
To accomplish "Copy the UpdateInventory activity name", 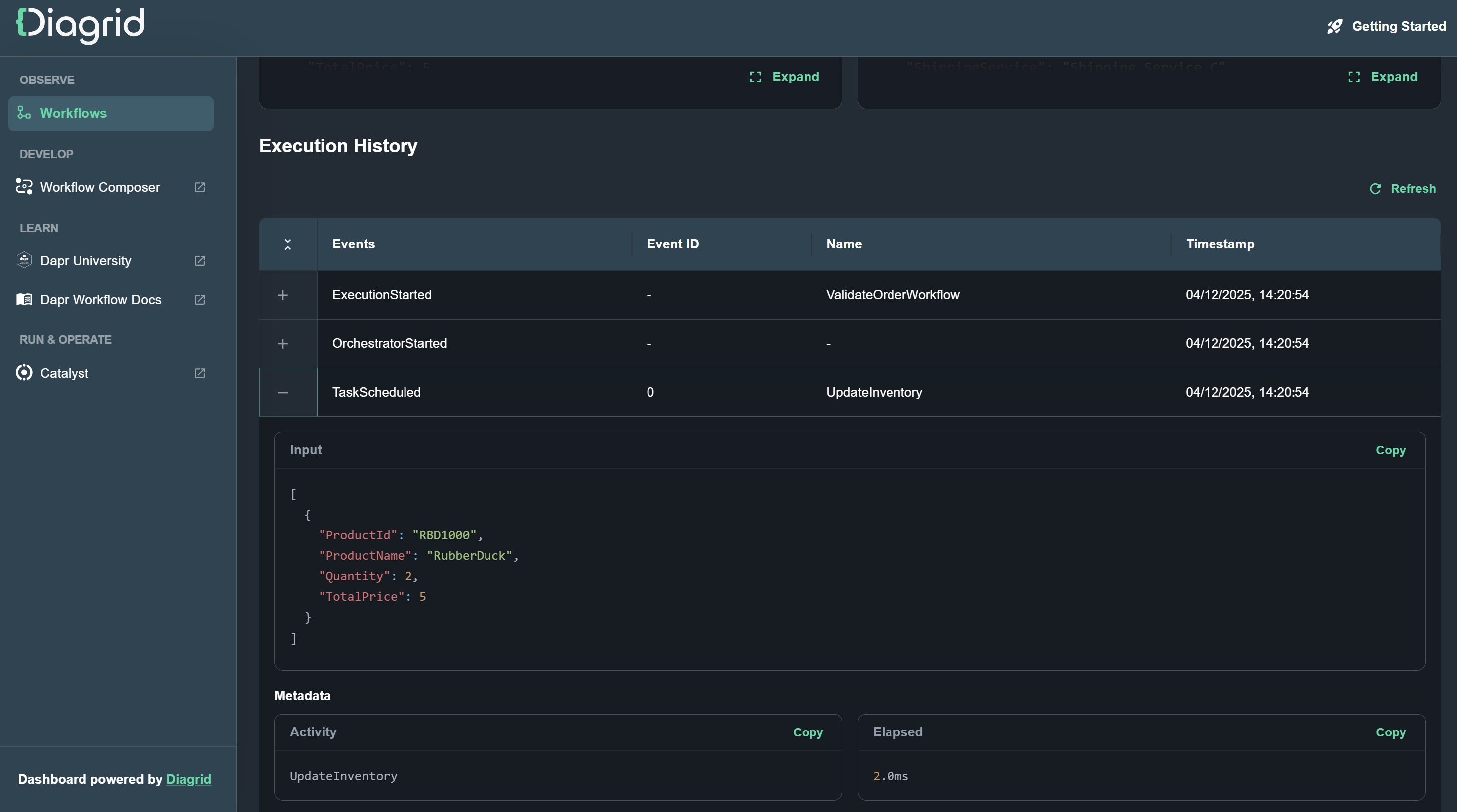I will pos(808,732).
